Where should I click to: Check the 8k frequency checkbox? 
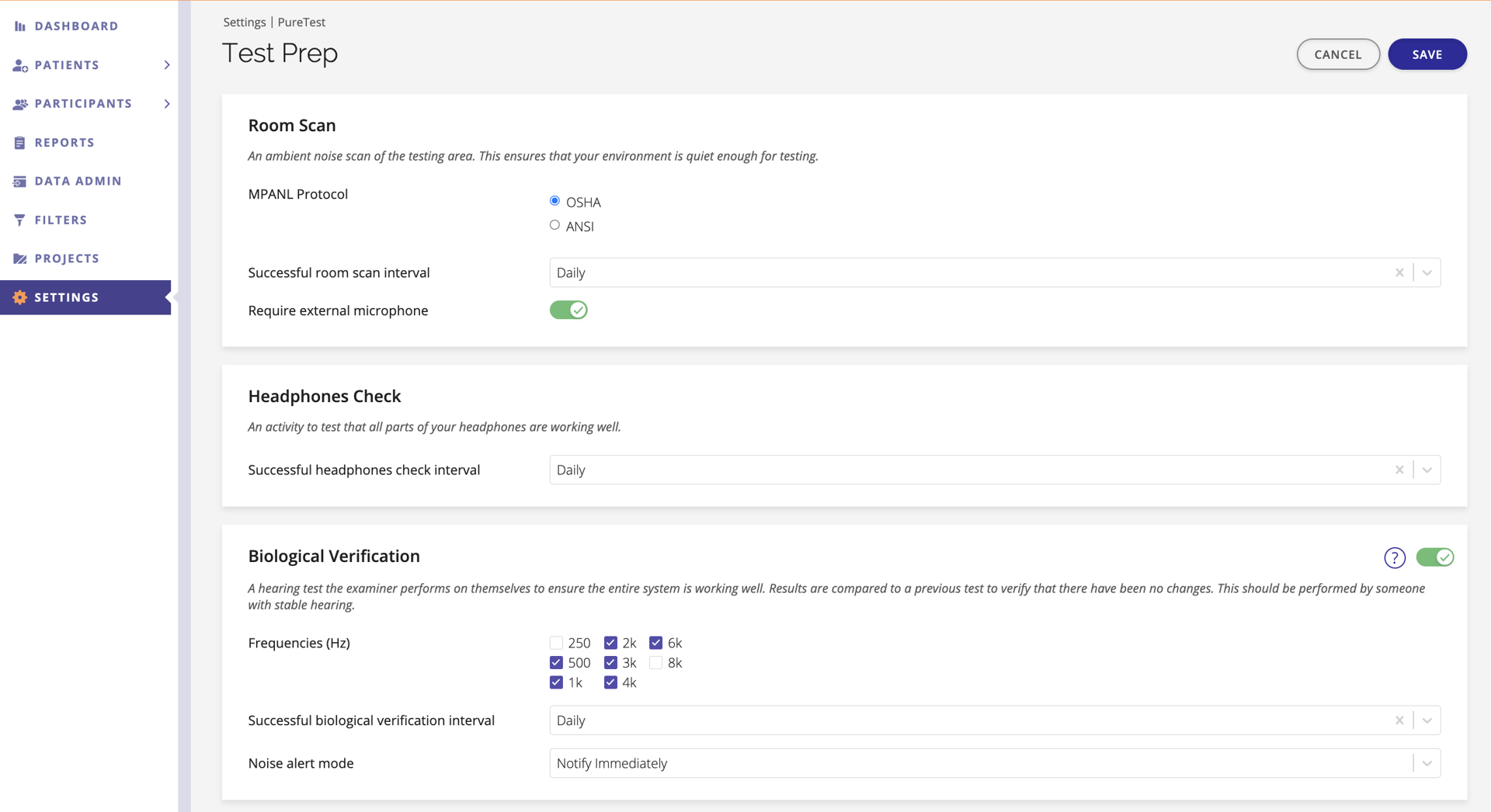point(656,663)
